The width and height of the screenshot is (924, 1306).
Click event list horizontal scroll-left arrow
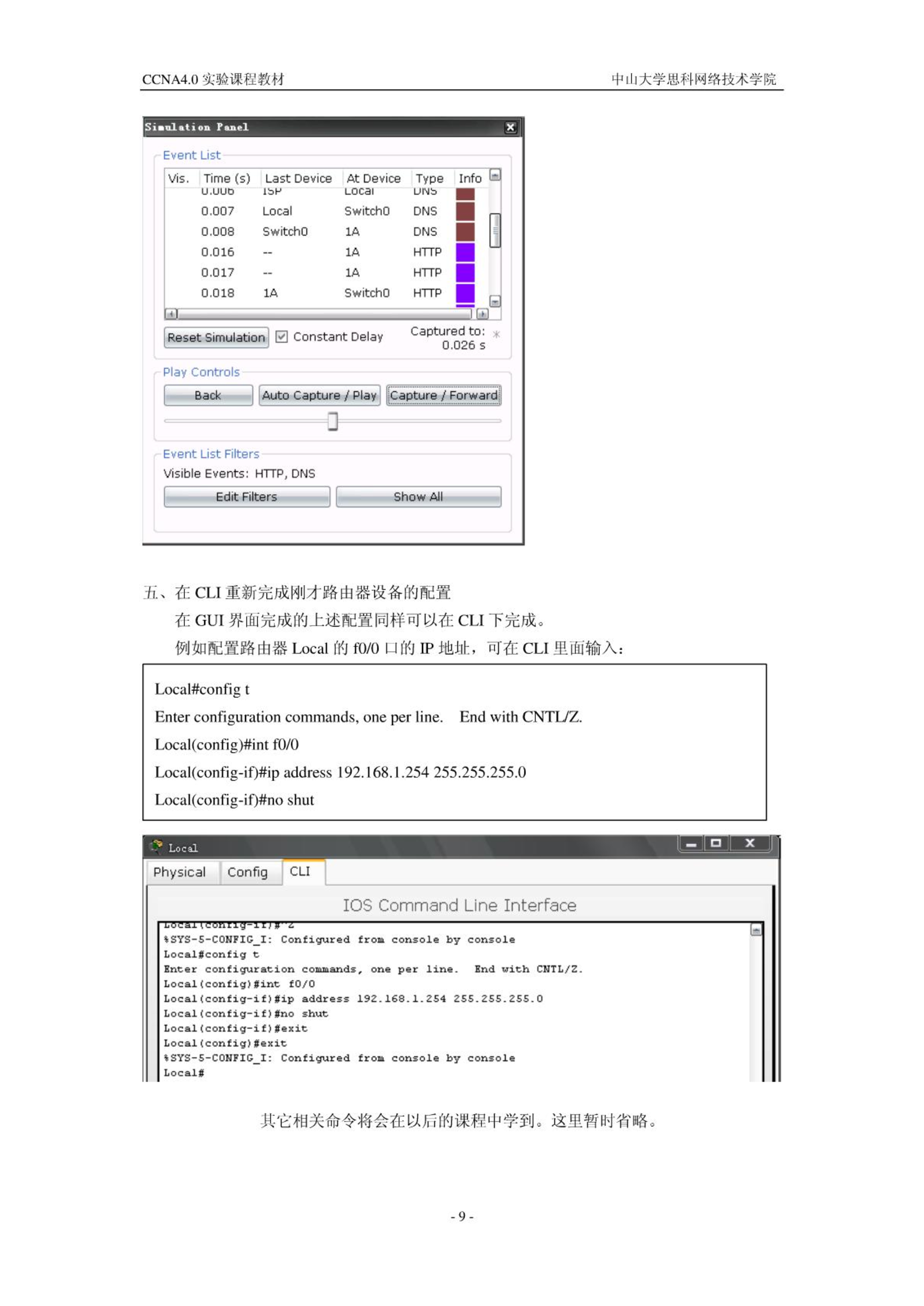coord(171,314)
